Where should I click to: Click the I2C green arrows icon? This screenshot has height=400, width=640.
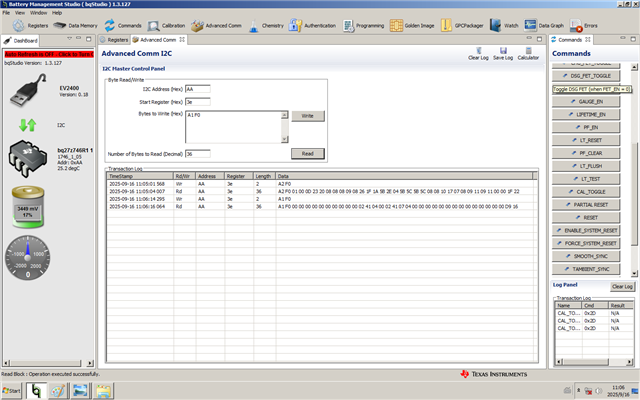pos(28,125)
